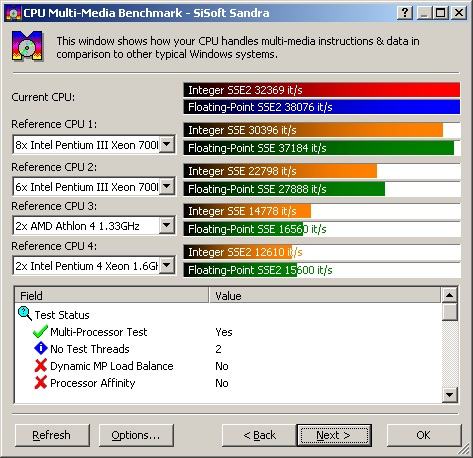Click the green checkmark beside Multi-Processor Test
Screen dimensions: 473x458
40,332
